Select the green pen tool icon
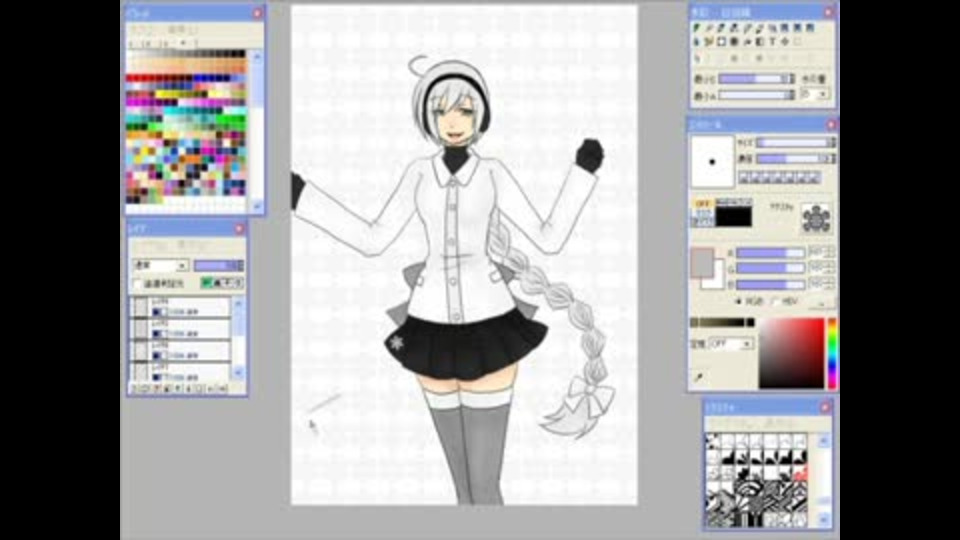Screen dimensions: 960x540 (x=697, y=28)
